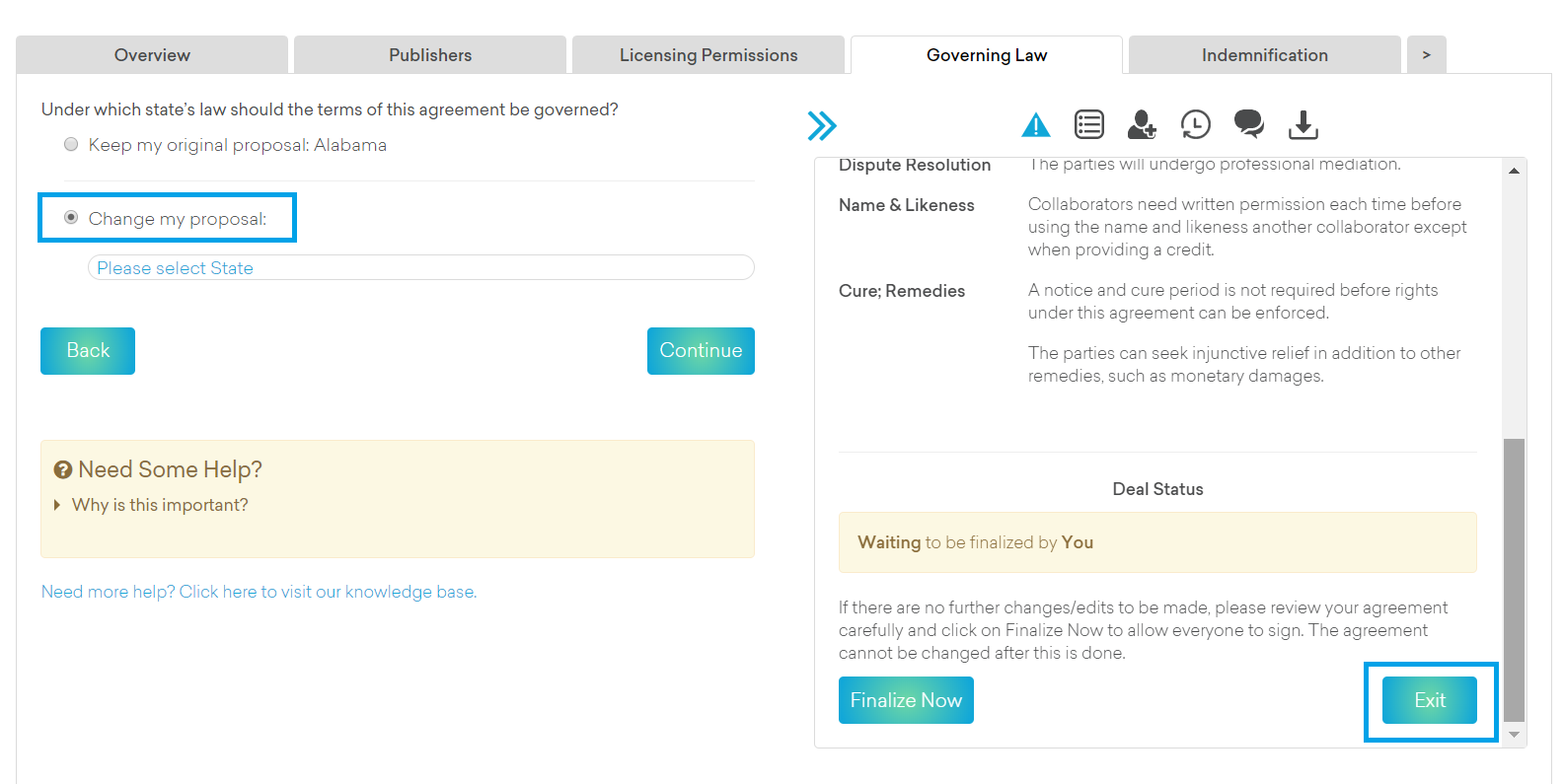Select the Change my proposal radio button
This screenshot has width=1564, height=784.
point(71,218)
